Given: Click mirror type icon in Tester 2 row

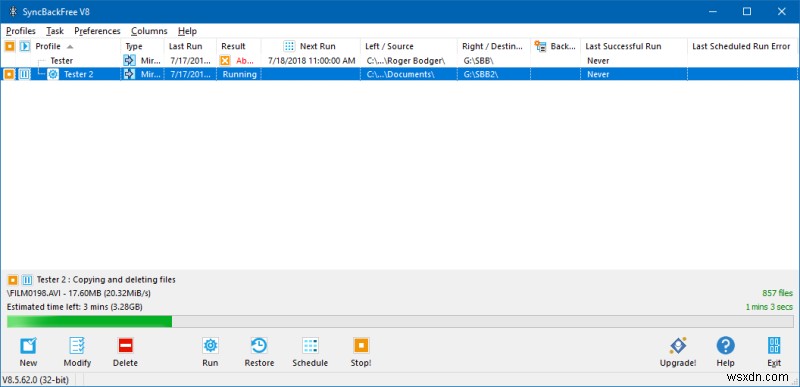Looking at the screenshot, I should [x=129, y=74].
